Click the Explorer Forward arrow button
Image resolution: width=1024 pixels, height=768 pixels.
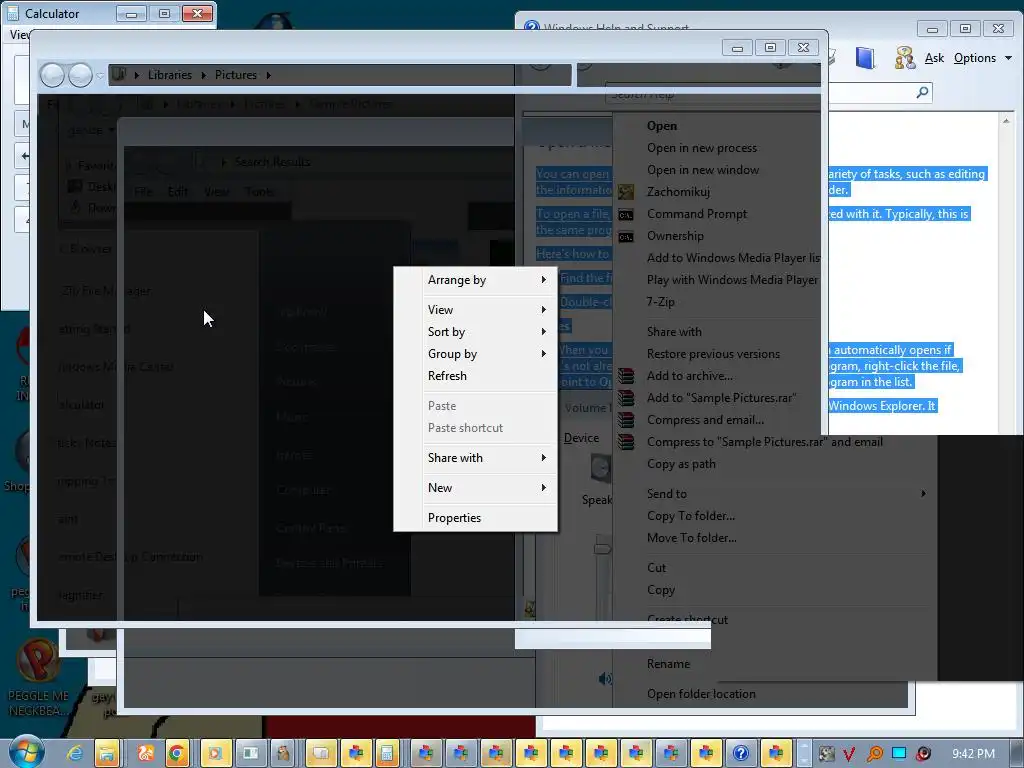(80, 75)
